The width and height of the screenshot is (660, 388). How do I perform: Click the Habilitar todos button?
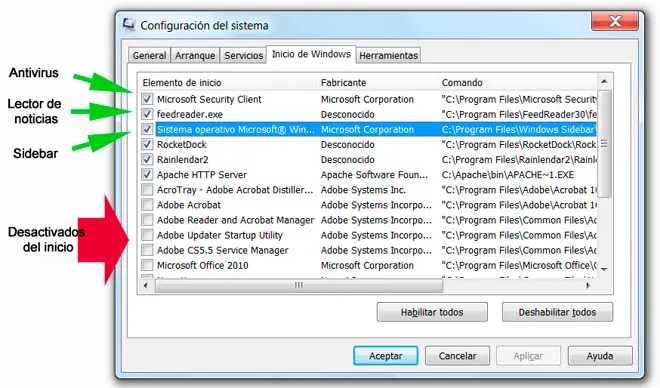432,312
